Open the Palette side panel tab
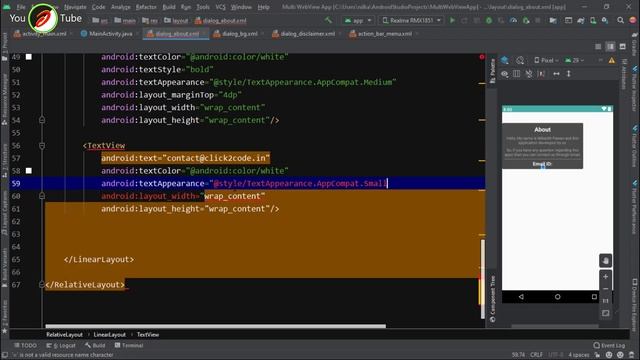The height and width of the screenshot is (360, 640). [492, 71]
